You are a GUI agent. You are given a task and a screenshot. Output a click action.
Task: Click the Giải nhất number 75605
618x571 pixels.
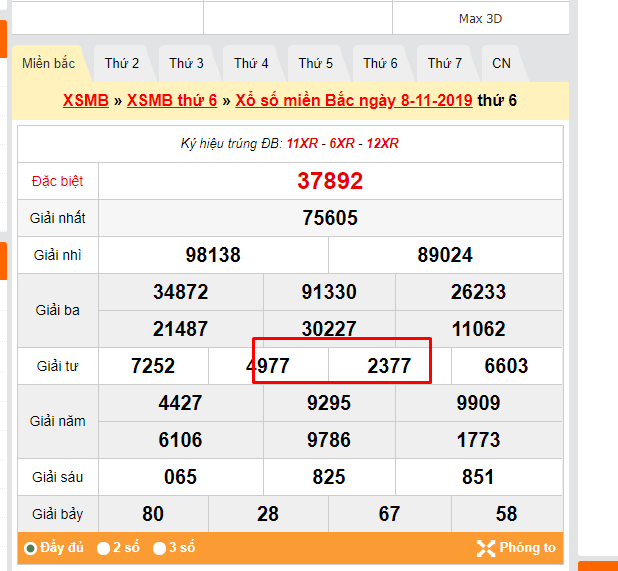pyautogui.click(x=330, y=218)
